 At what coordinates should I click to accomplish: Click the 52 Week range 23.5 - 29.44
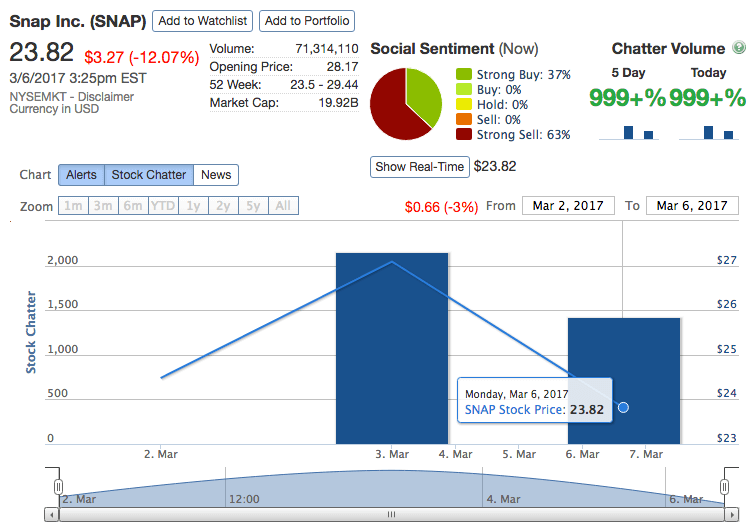click(x=324, y=85)
